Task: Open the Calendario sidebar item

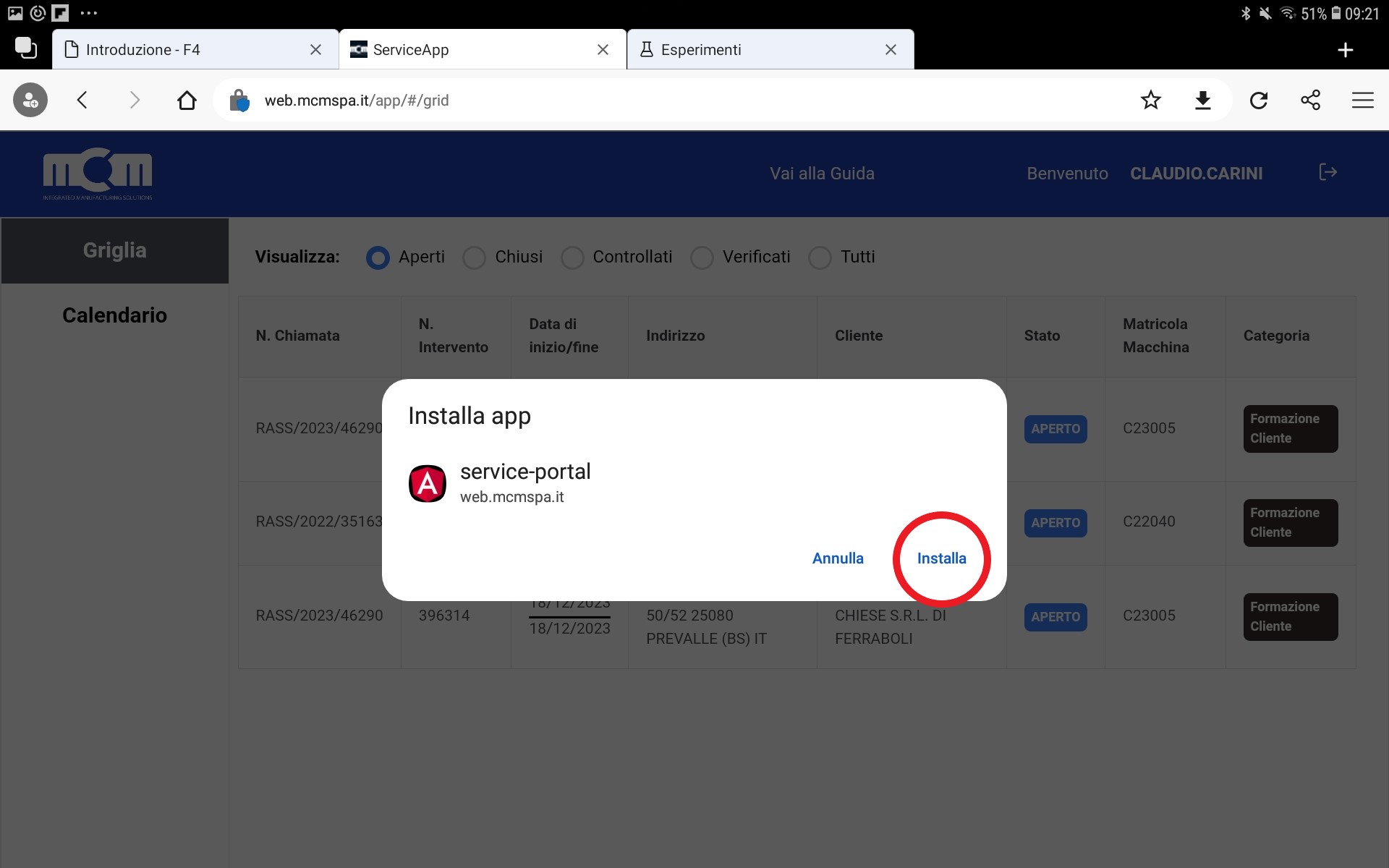Action: coord(114,315)
